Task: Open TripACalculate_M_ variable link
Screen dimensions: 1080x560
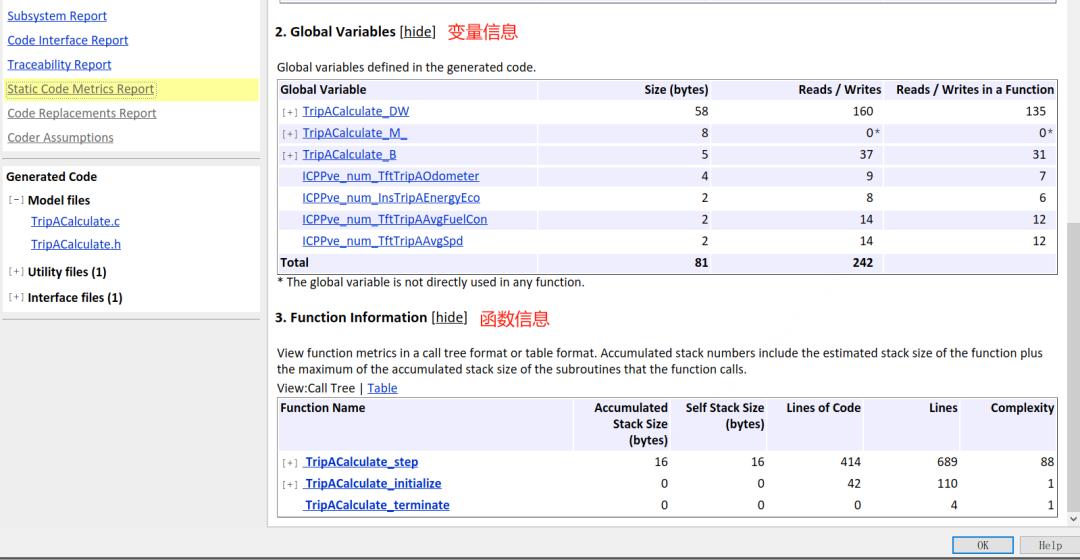Action: [355, 133]
